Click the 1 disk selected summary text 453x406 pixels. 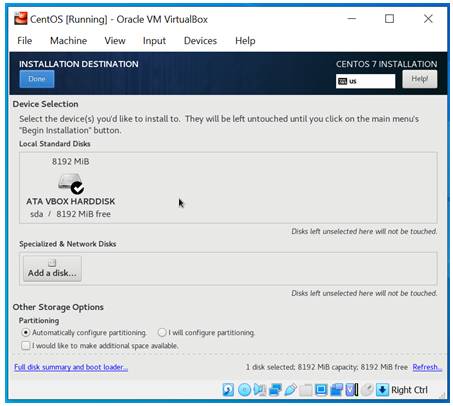tap(327, 367)
